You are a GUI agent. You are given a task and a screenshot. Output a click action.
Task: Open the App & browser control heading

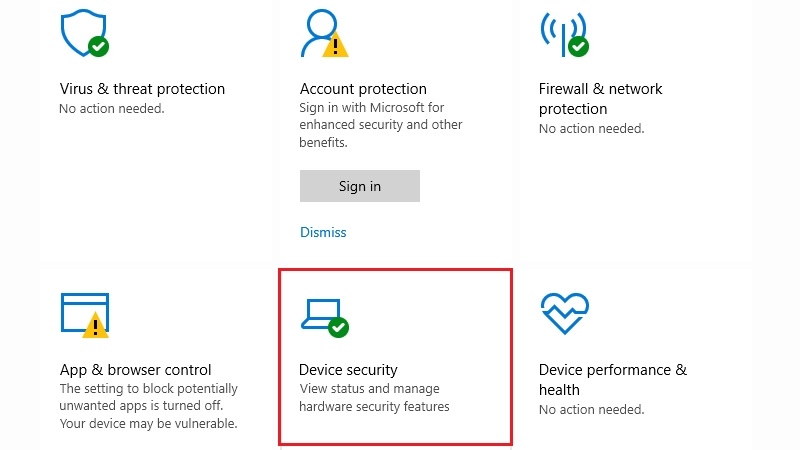tap(135, 369)
